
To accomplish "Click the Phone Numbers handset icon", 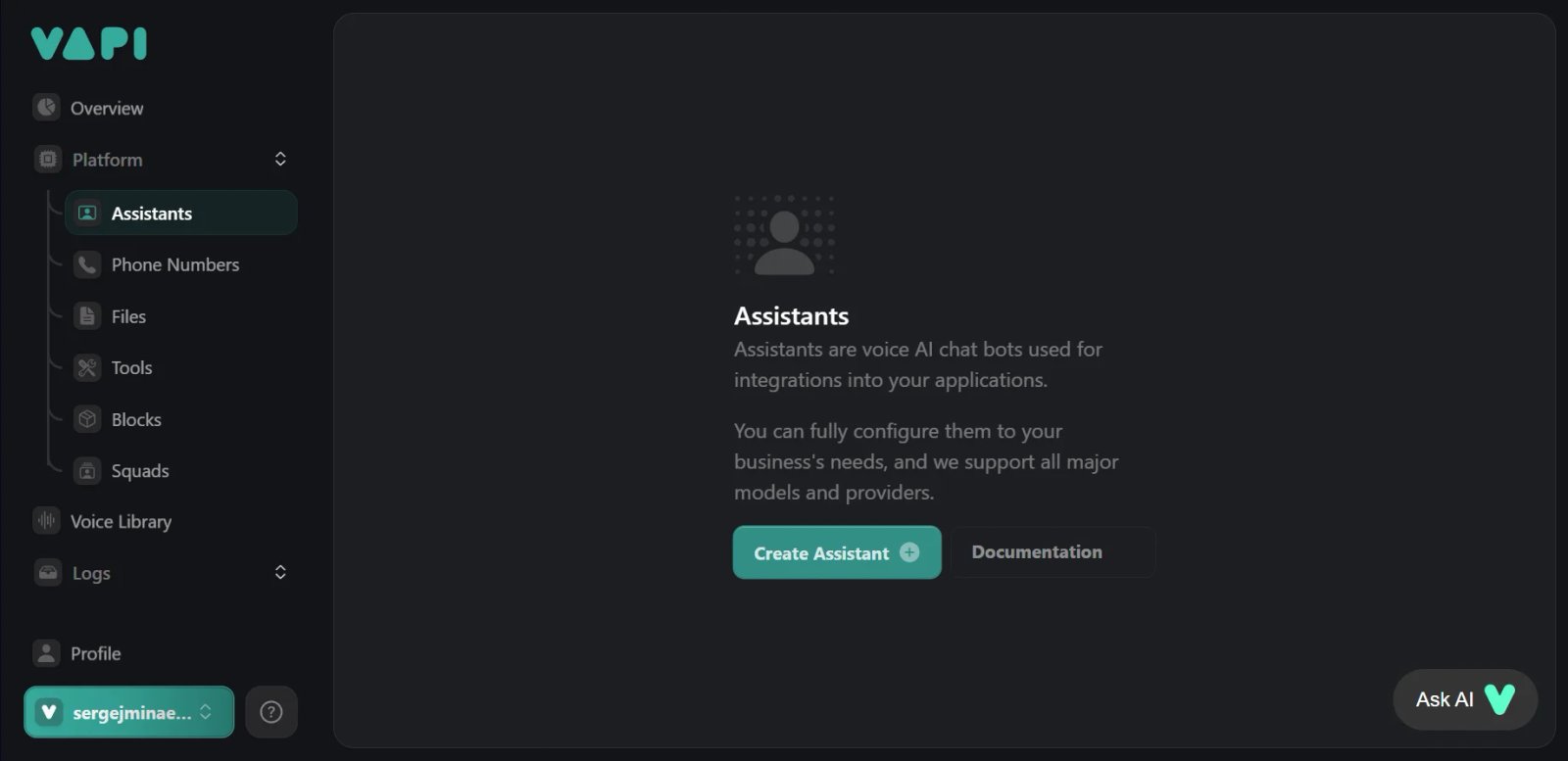I will (x=87, y=264).
